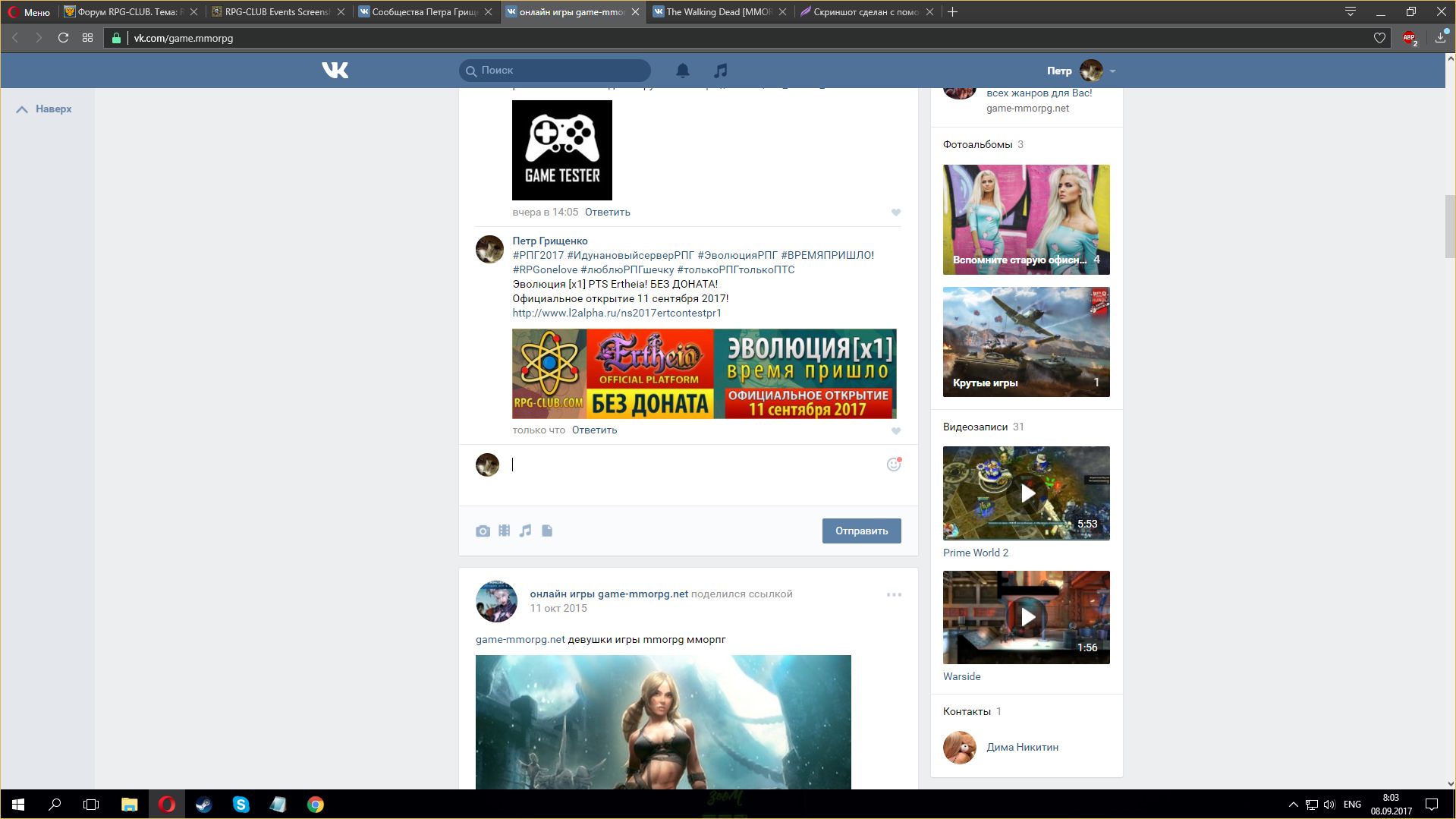The height and width of the screenshot is (819, 1456).
Task: Send comment with Отправить button
Action: [861, 531]
